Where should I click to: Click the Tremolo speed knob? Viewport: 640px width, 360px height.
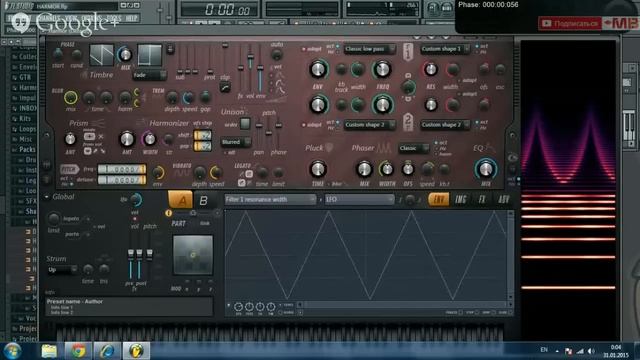[188, 98]
